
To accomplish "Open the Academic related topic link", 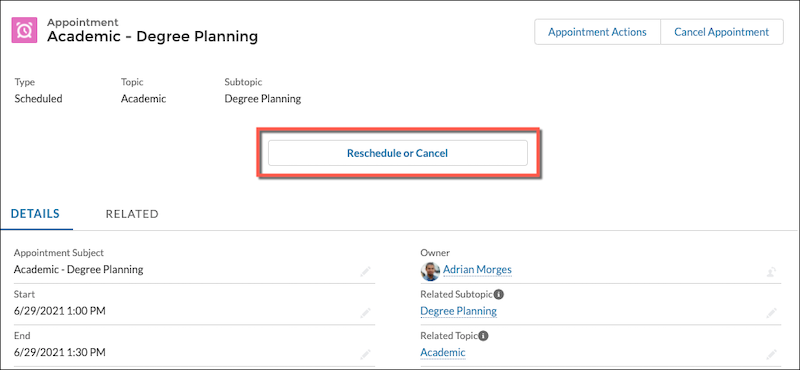I will (x=443, y=352).
